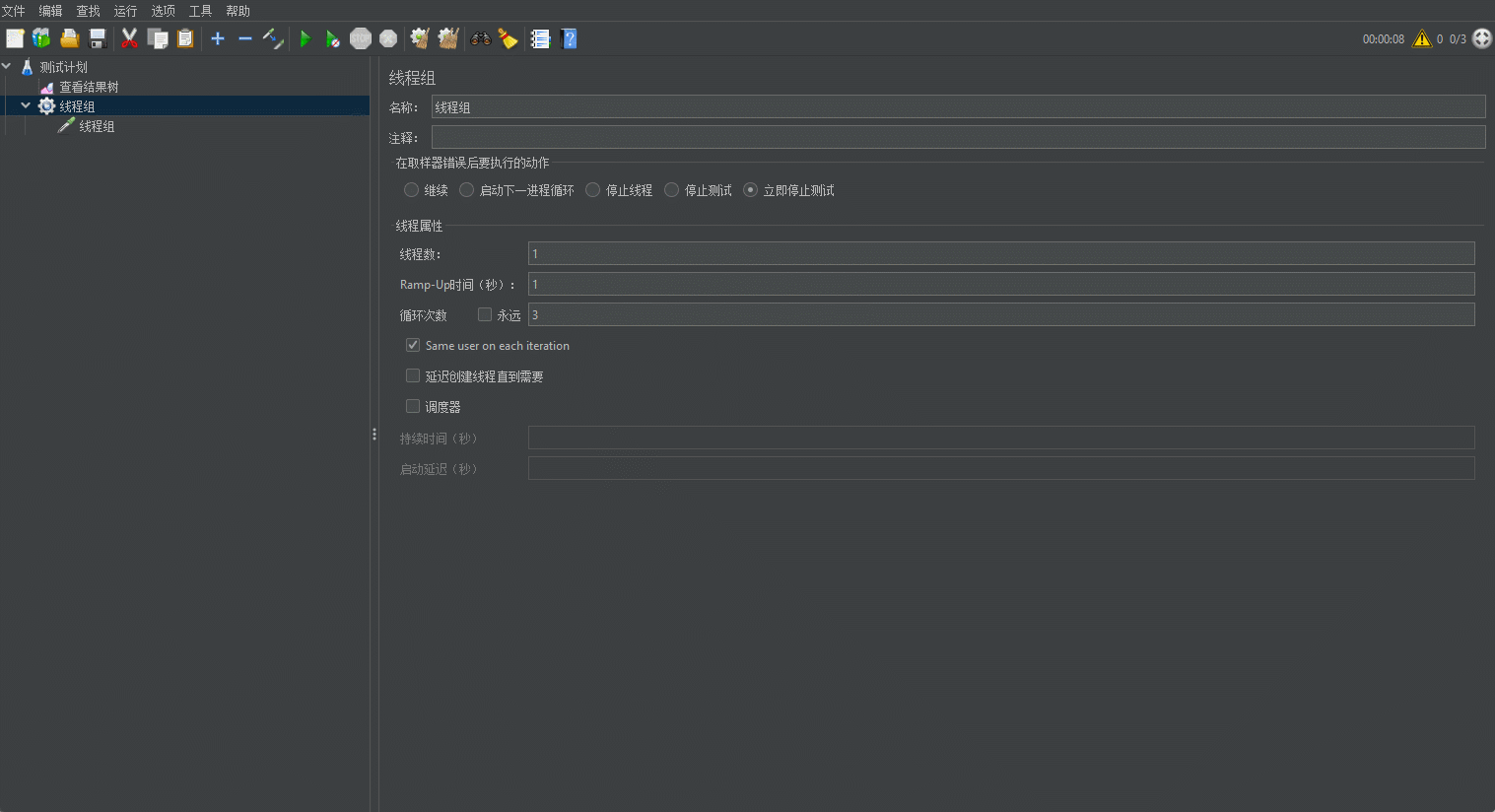The image size is (1495, 812).
Task: Click the plus Expand All toolbar icon
Action: tap(218, 39)
